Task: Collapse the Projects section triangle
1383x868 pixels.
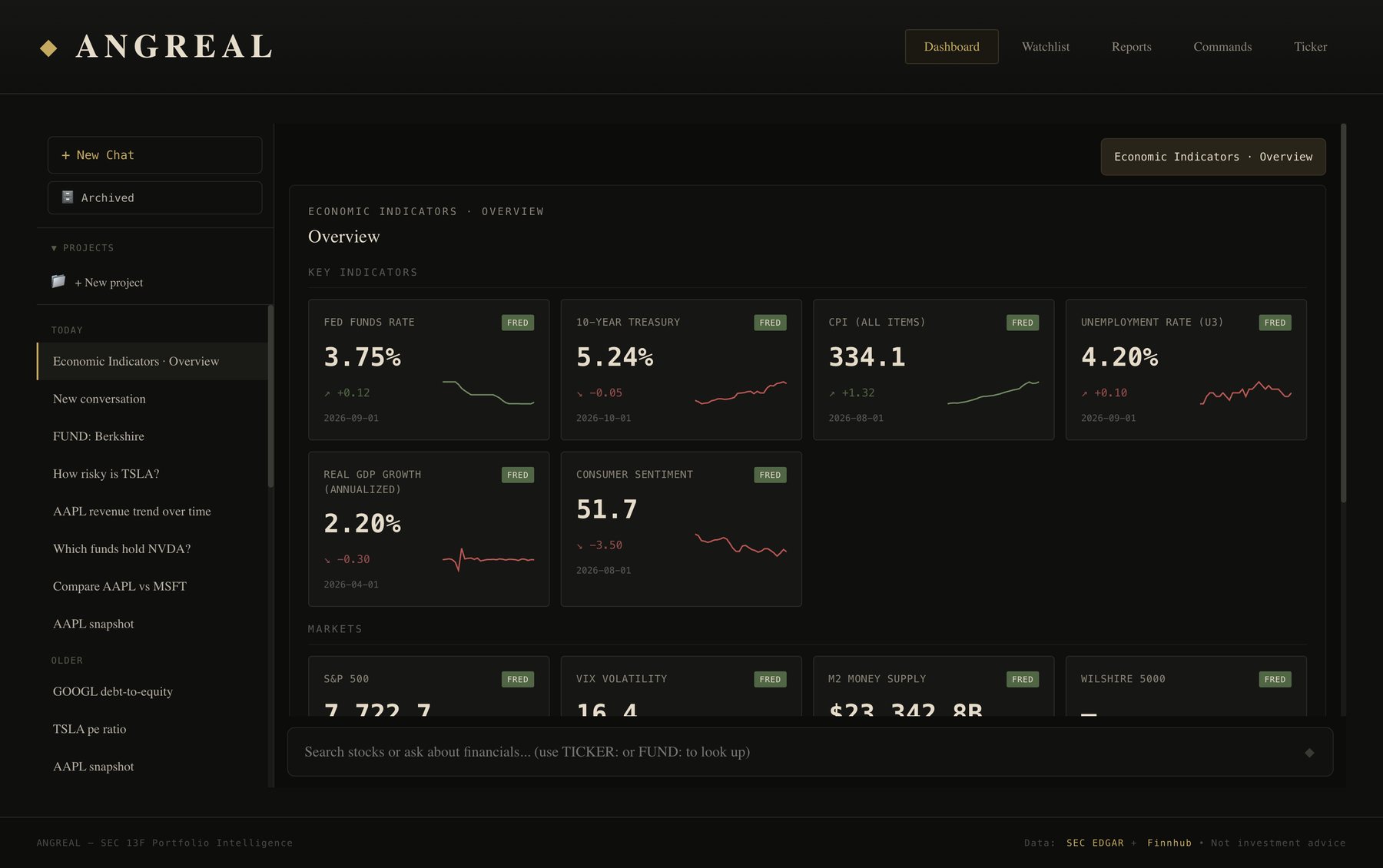Action: click(54, 248)
